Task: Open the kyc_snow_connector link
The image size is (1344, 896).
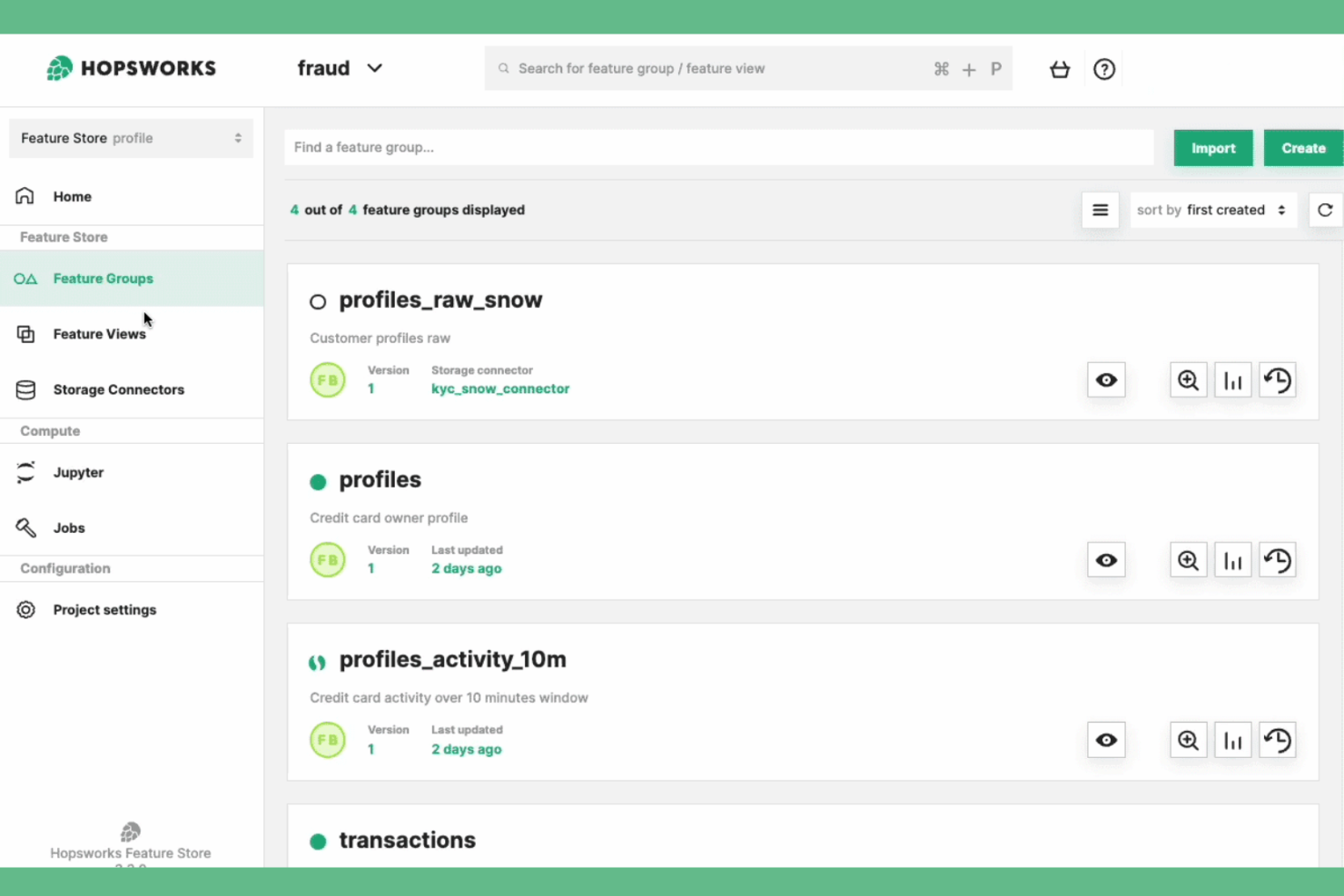Action: 500,389
